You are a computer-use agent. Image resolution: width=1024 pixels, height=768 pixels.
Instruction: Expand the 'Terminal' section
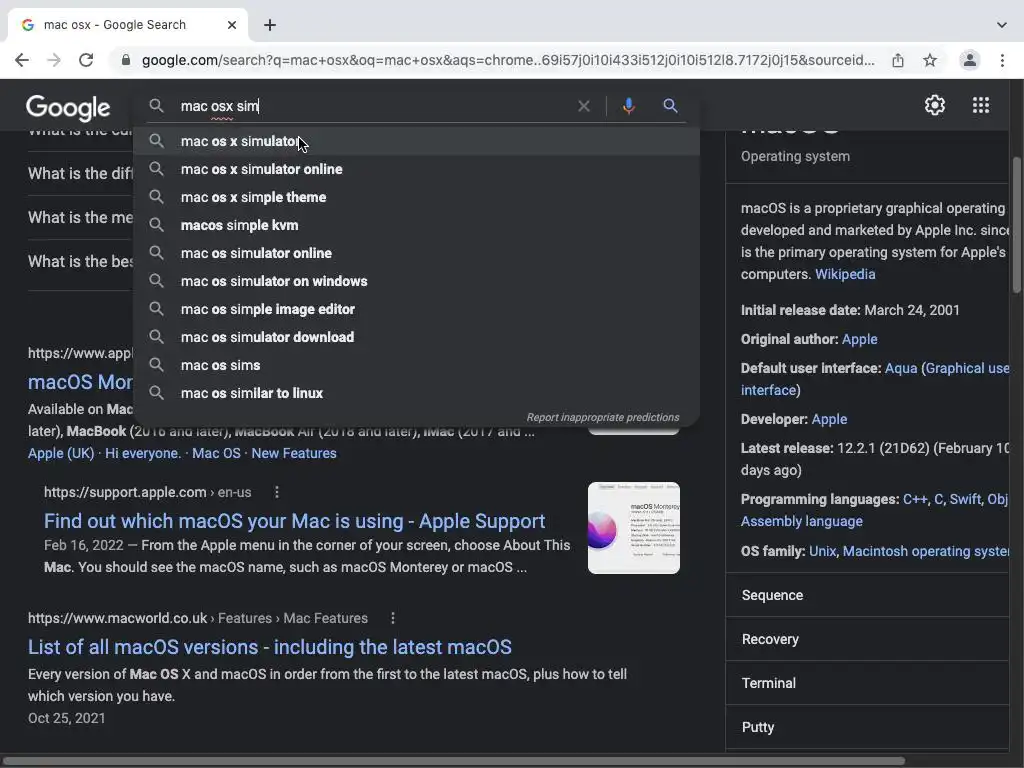(x=867, y=683)
